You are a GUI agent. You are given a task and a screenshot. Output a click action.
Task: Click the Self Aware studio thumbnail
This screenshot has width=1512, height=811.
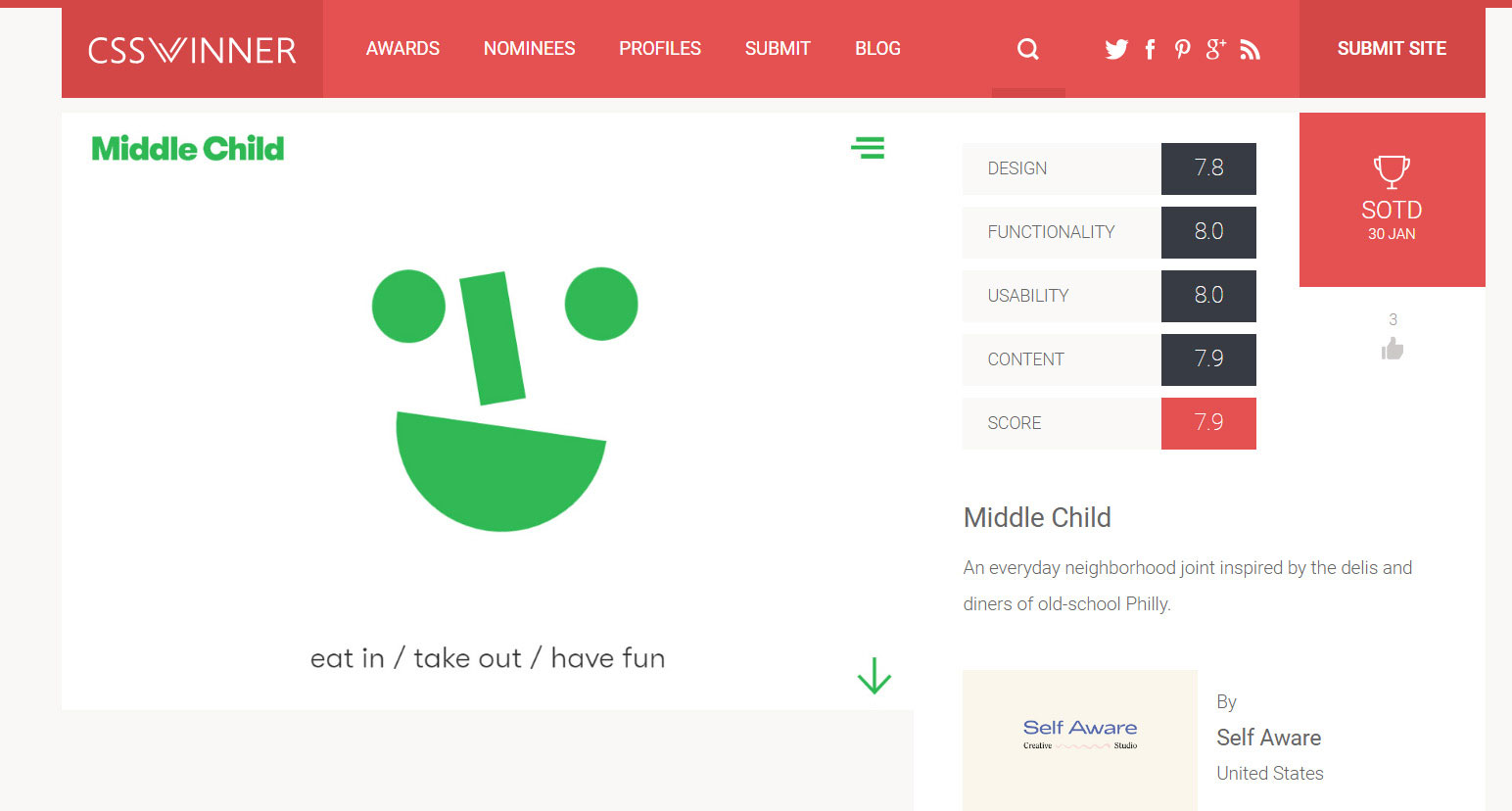point(1080,739)
